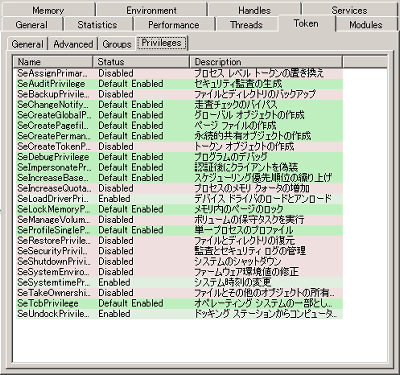Select the SeIncreaseBase.. row

point(179,178)
